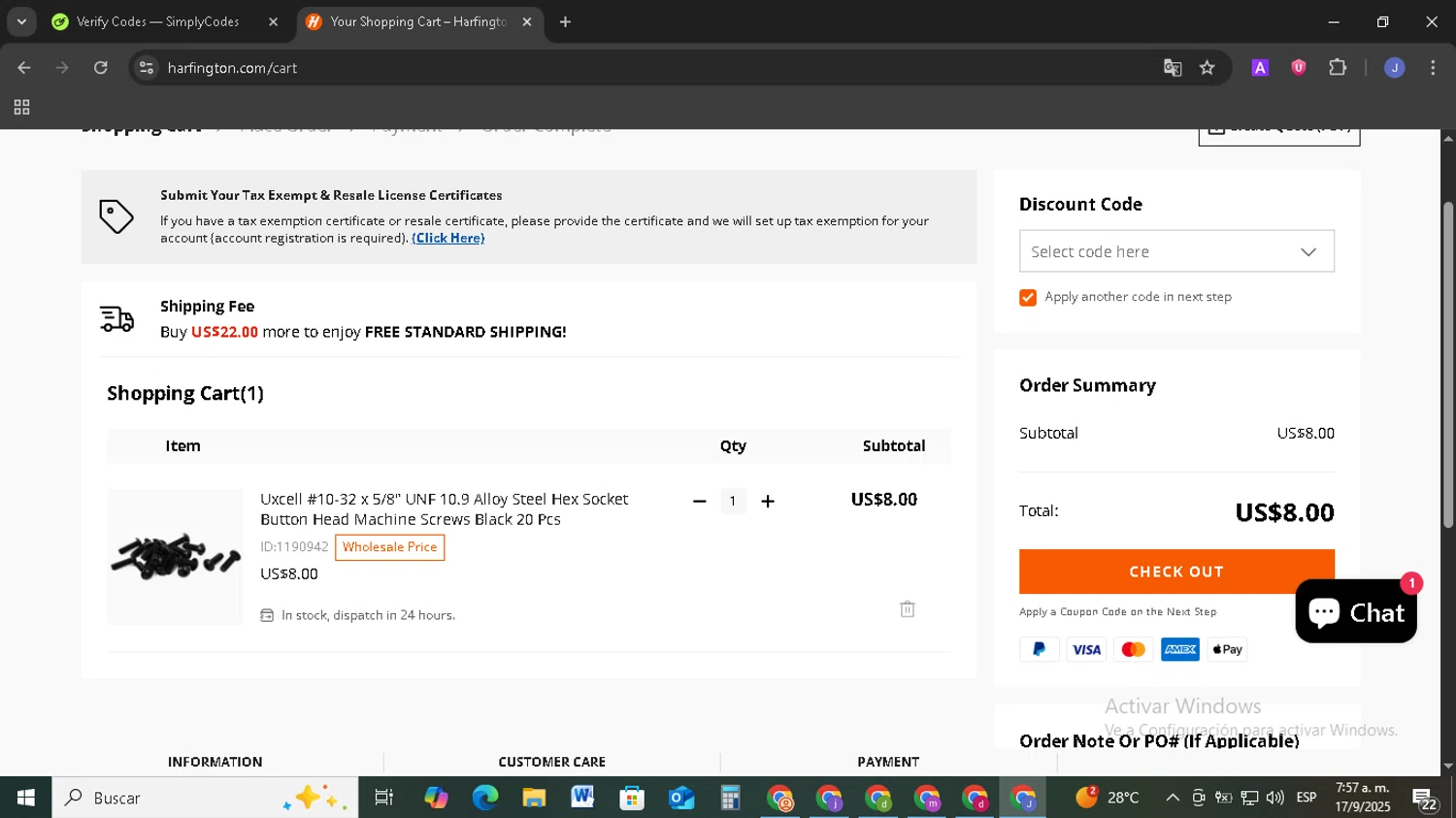Click In stock, dispatch in 24 hours text
Screen dimensions: 1456x818
pos(368,615)
